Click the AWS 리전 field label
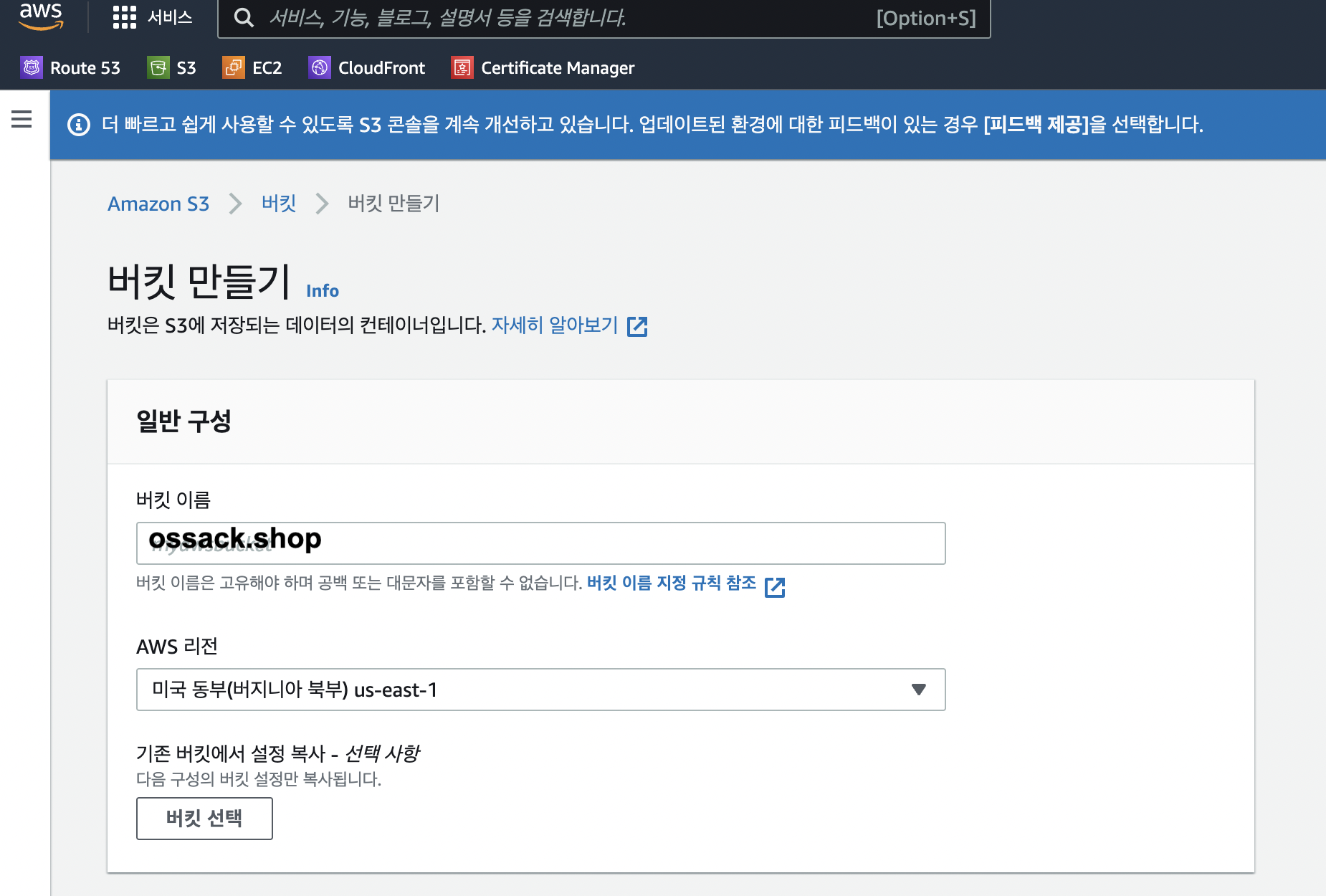Screen dimensions: 1326x896 pyautogui.click(x=177, y=647)
